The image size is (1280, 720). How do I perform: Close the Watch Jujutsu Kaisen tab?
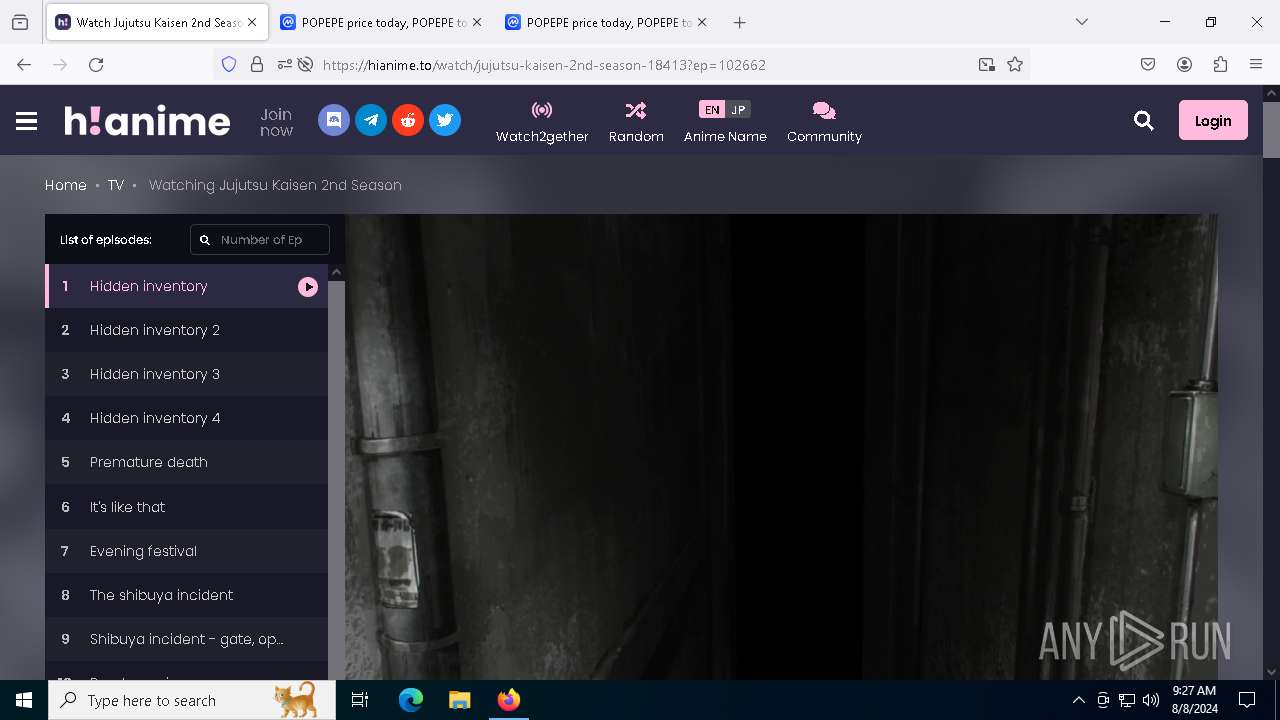coord(252,22)
